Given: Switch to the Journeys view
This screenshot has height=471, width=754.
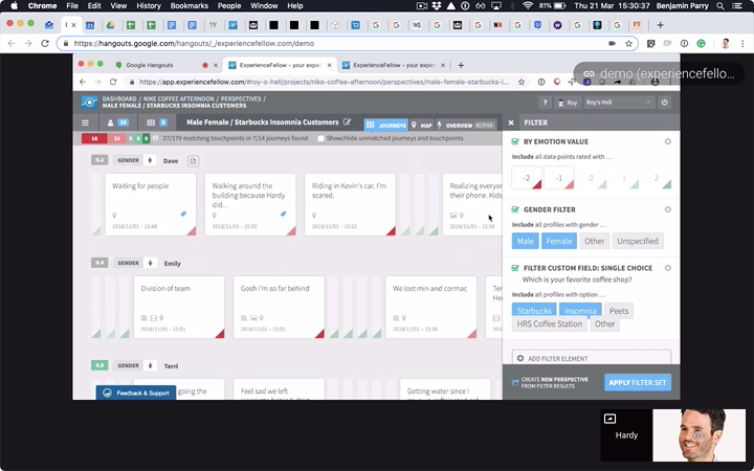Looking at the screenshot, I should click(386, 125).
